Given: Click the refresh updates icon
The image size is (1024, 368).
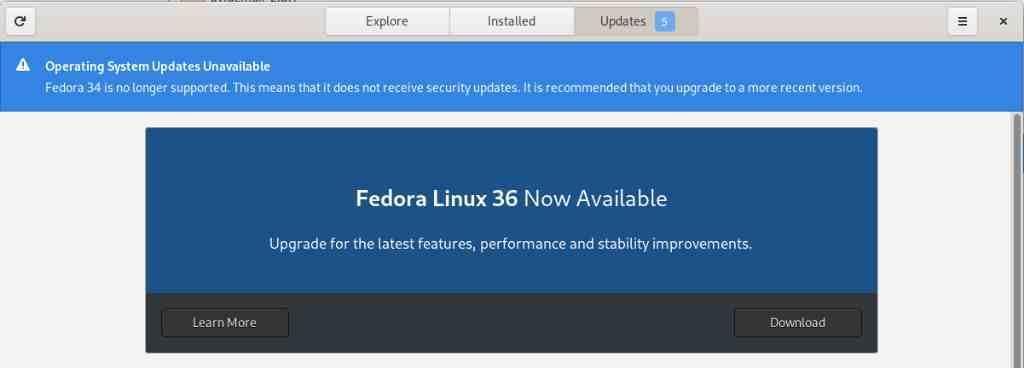Looking at the screenshot, I should pyautogui.click(x=20, y=22).
